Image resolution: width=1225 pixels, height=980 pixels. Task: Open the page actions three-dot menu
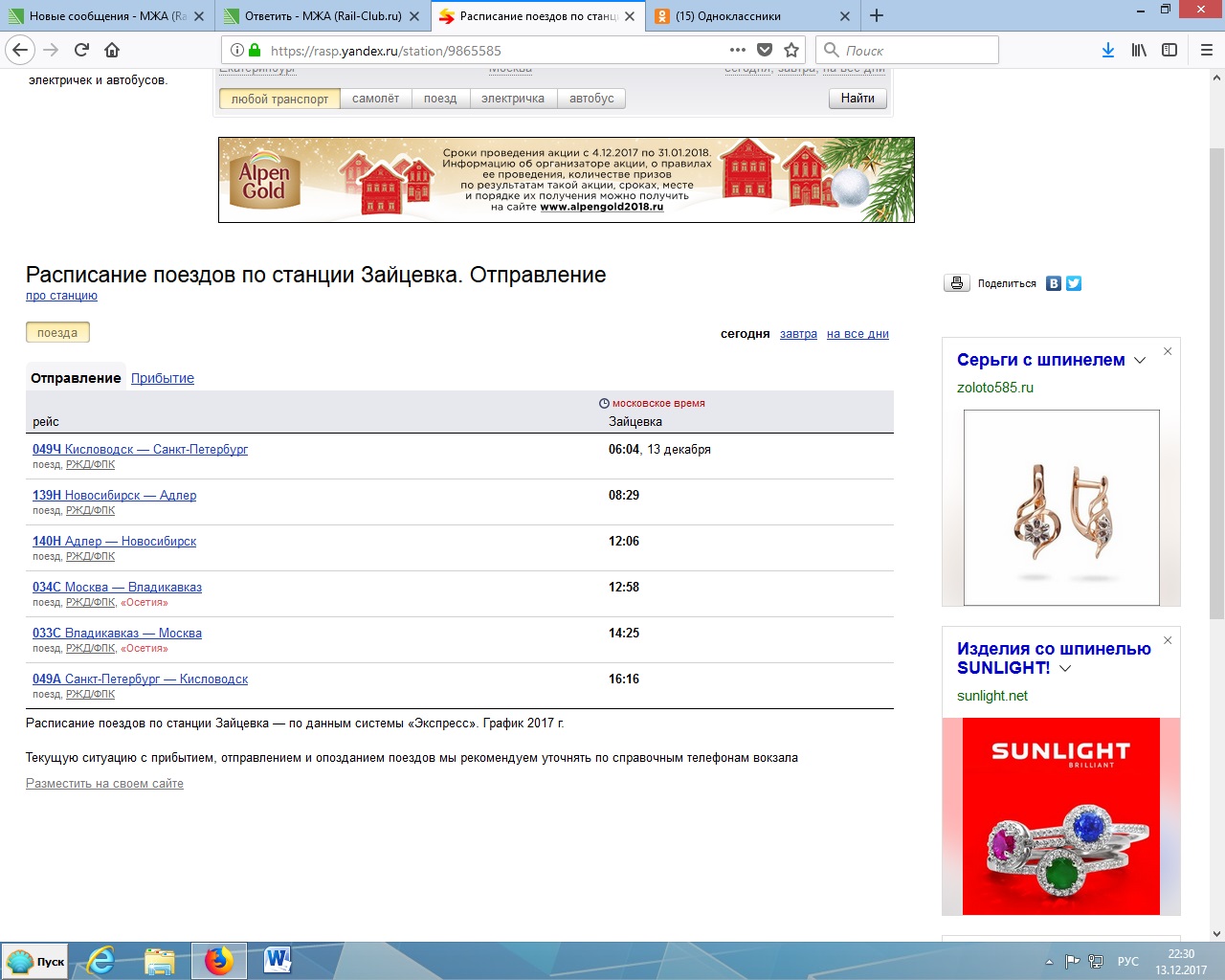point(737,50)
